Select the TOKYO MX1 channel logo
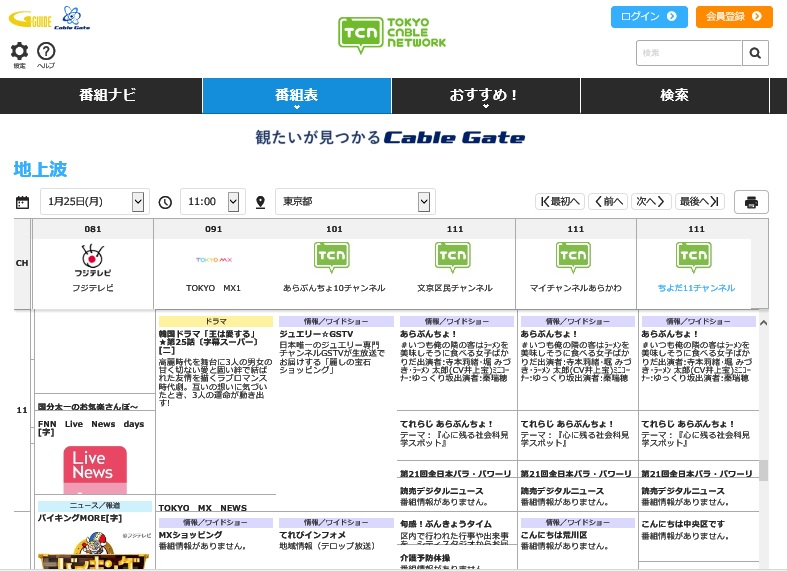This screenshot has width=787, height=571. pyautogui.click(x=214, y=260)
